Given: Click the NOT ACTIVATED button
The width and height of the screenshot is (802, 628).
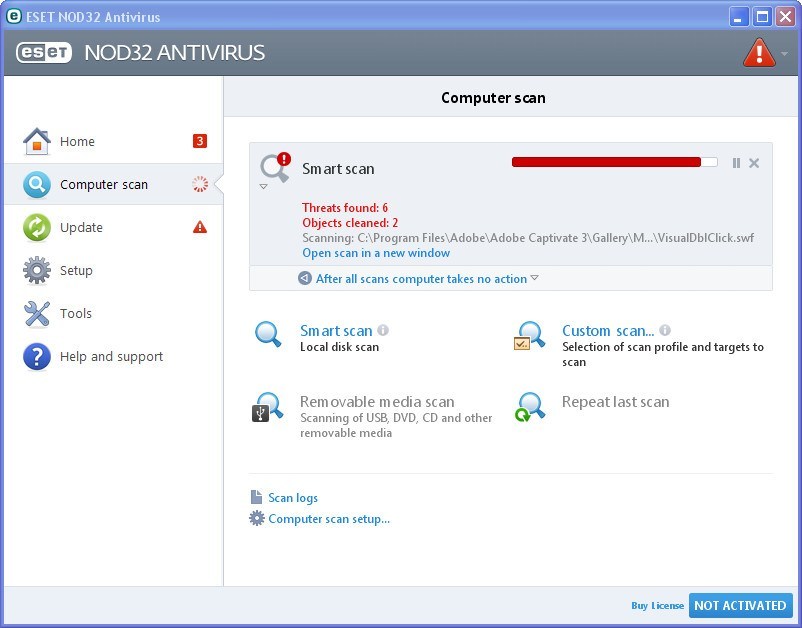Looking at the screenshot, I should click(x=740, y=605).
